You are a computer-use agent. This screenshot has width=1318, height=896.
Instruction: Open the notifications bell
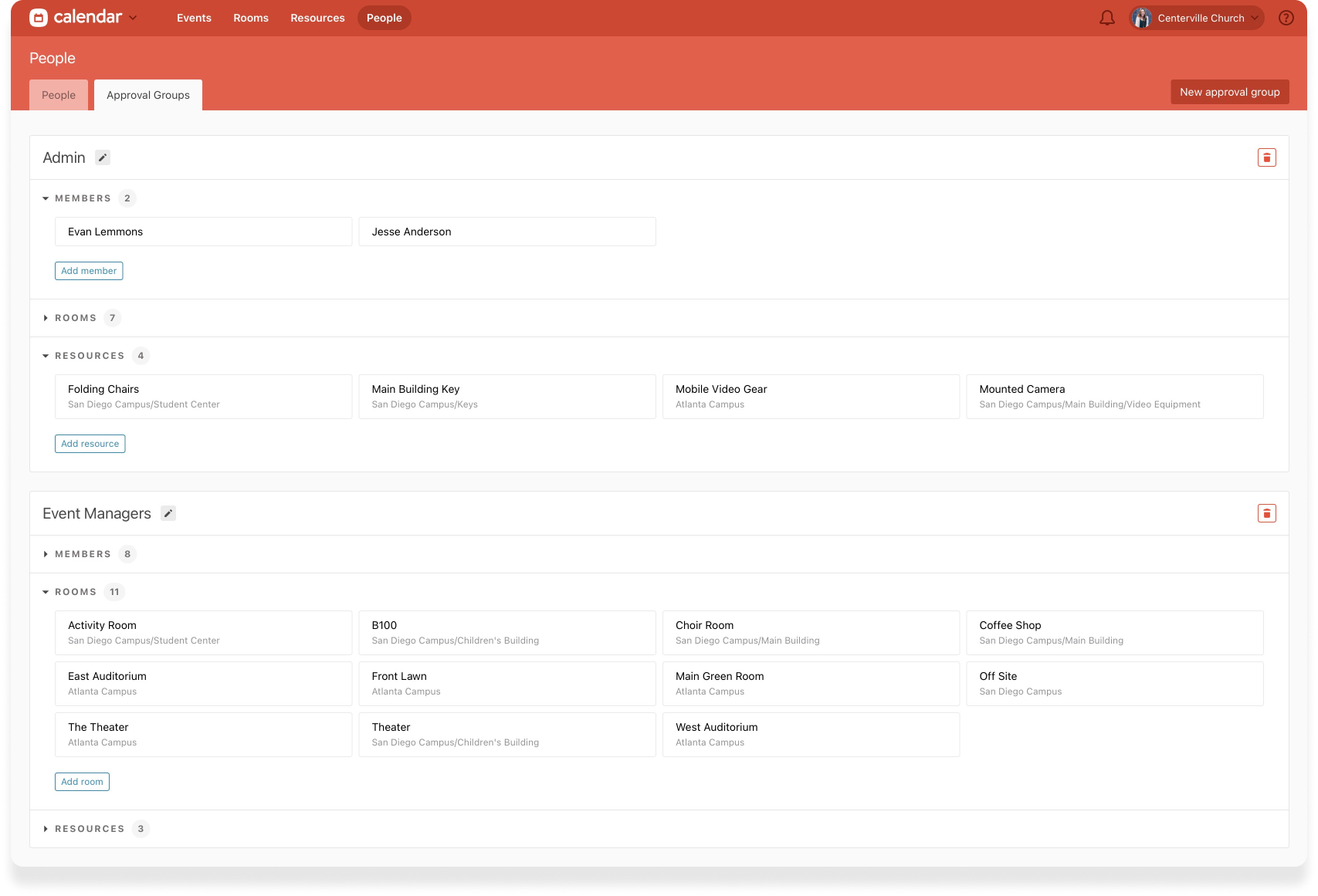pyautogui.click(x=1106, y=18)
